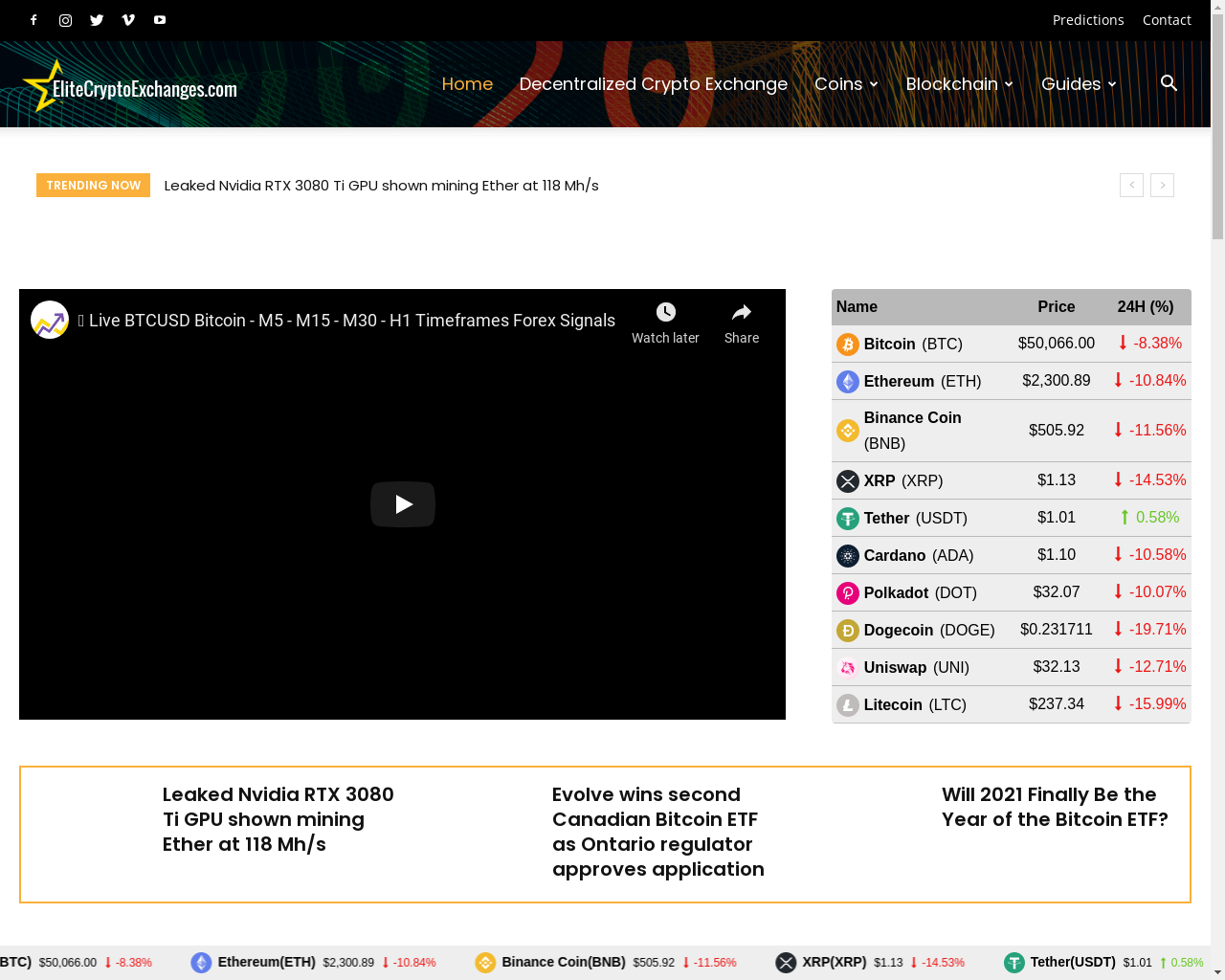Click the Tether icon in bottom ticker
The height and width of the screenshot is (980, 1225).
(x=1014, y=963)
